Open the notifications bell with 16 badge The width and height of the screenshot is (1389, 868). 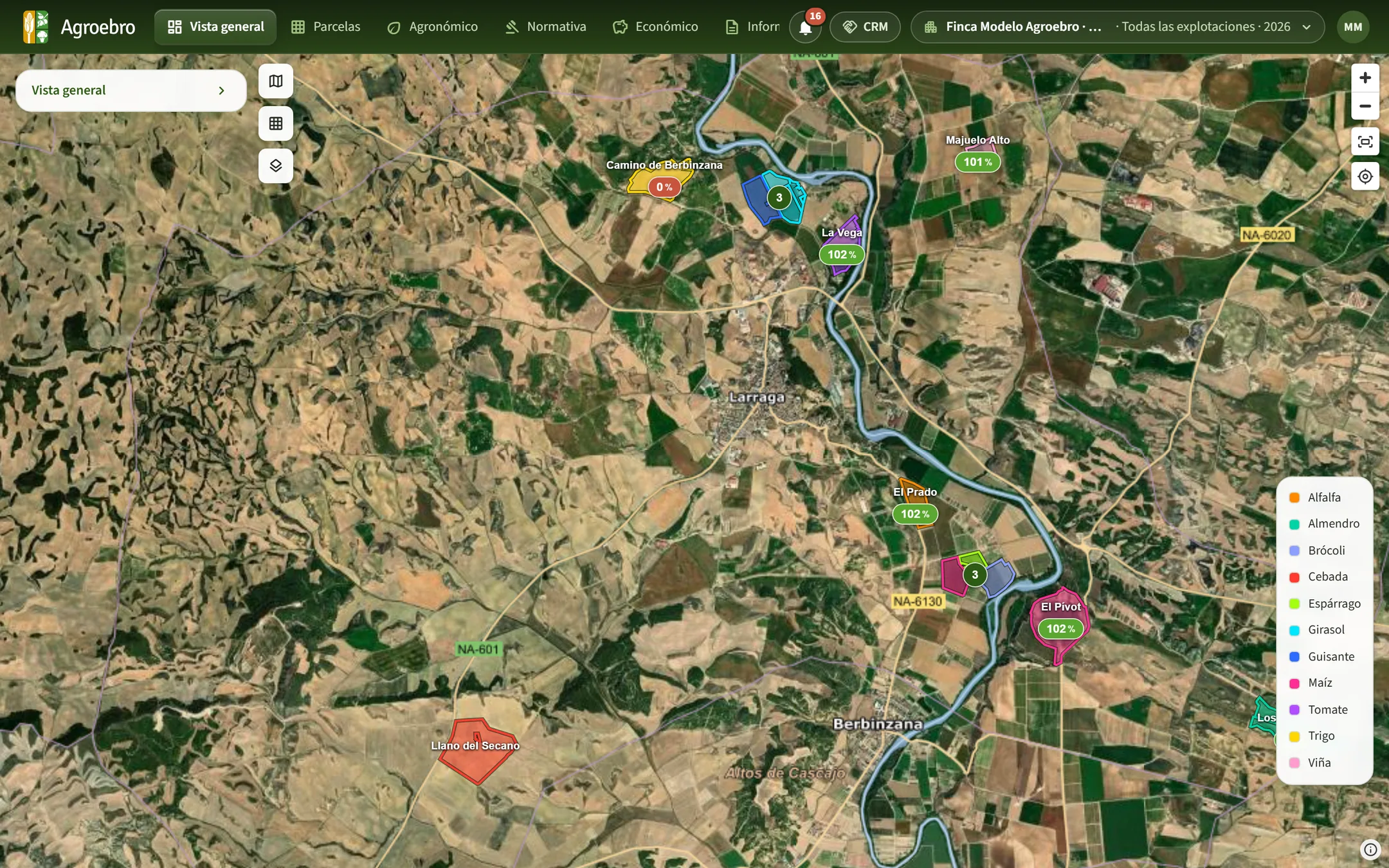point(805,27)
